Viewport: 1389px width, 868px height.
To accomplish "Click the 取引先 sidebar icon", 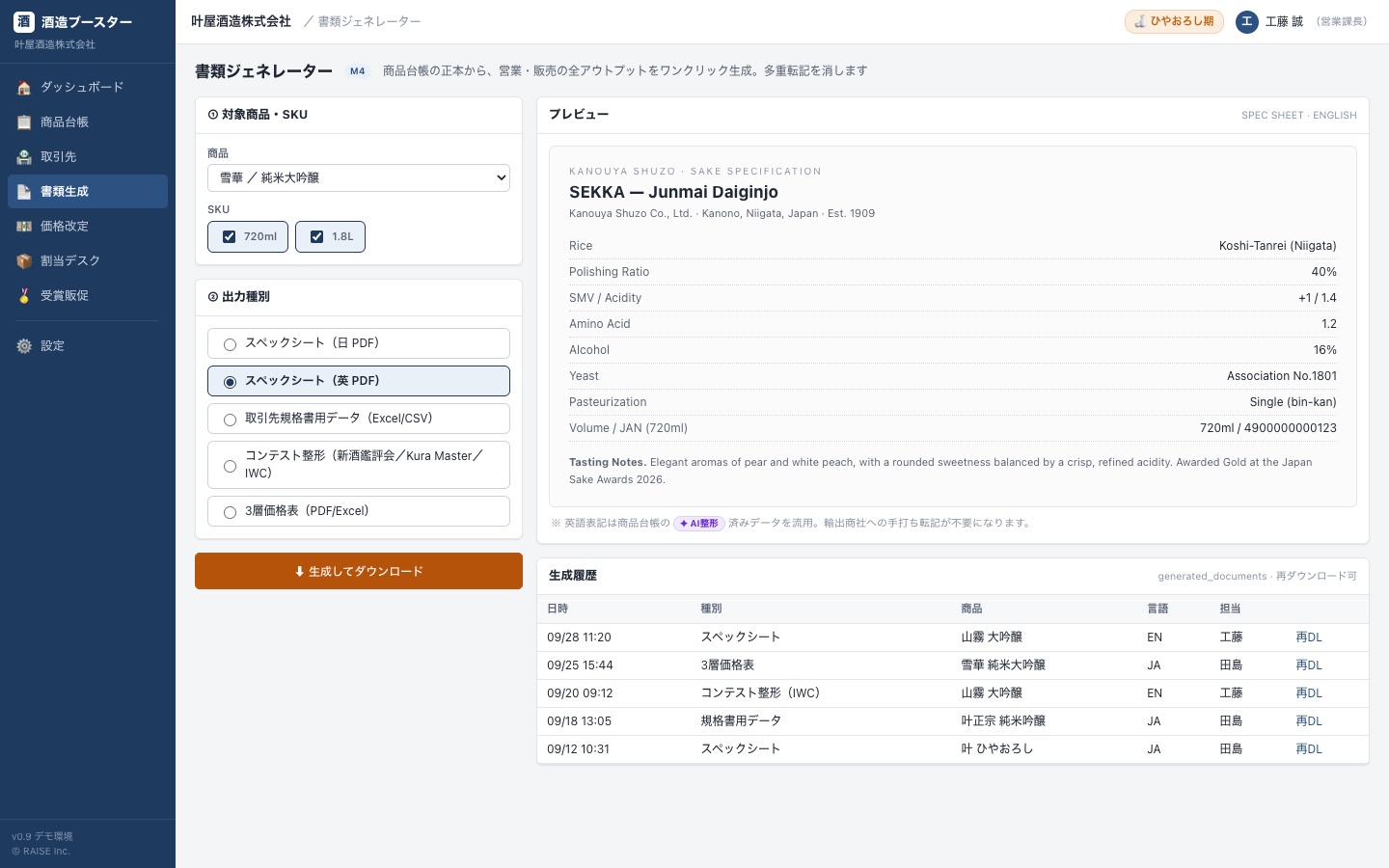I will tap(24, 157).
